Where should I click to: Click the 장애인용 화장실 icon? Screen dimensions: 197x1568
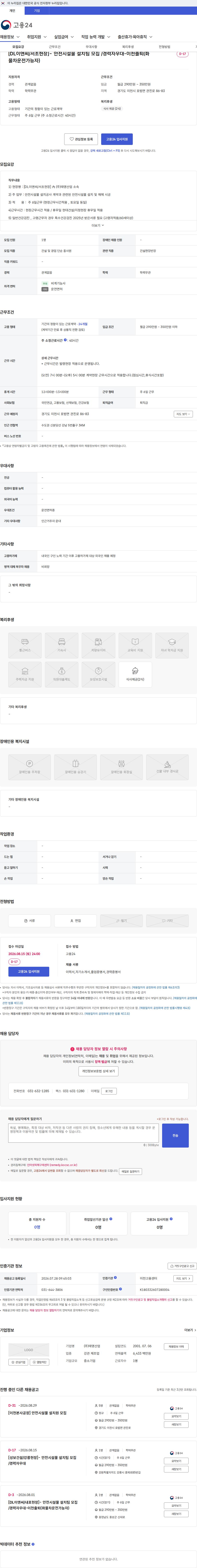pos(121,767)
